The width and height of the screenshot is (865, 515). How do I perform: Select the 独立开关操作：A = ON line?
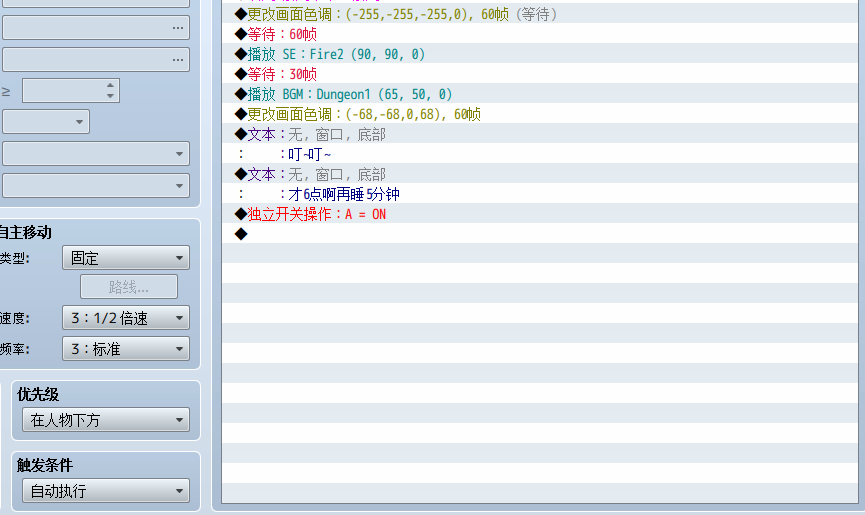coord(540,214)
